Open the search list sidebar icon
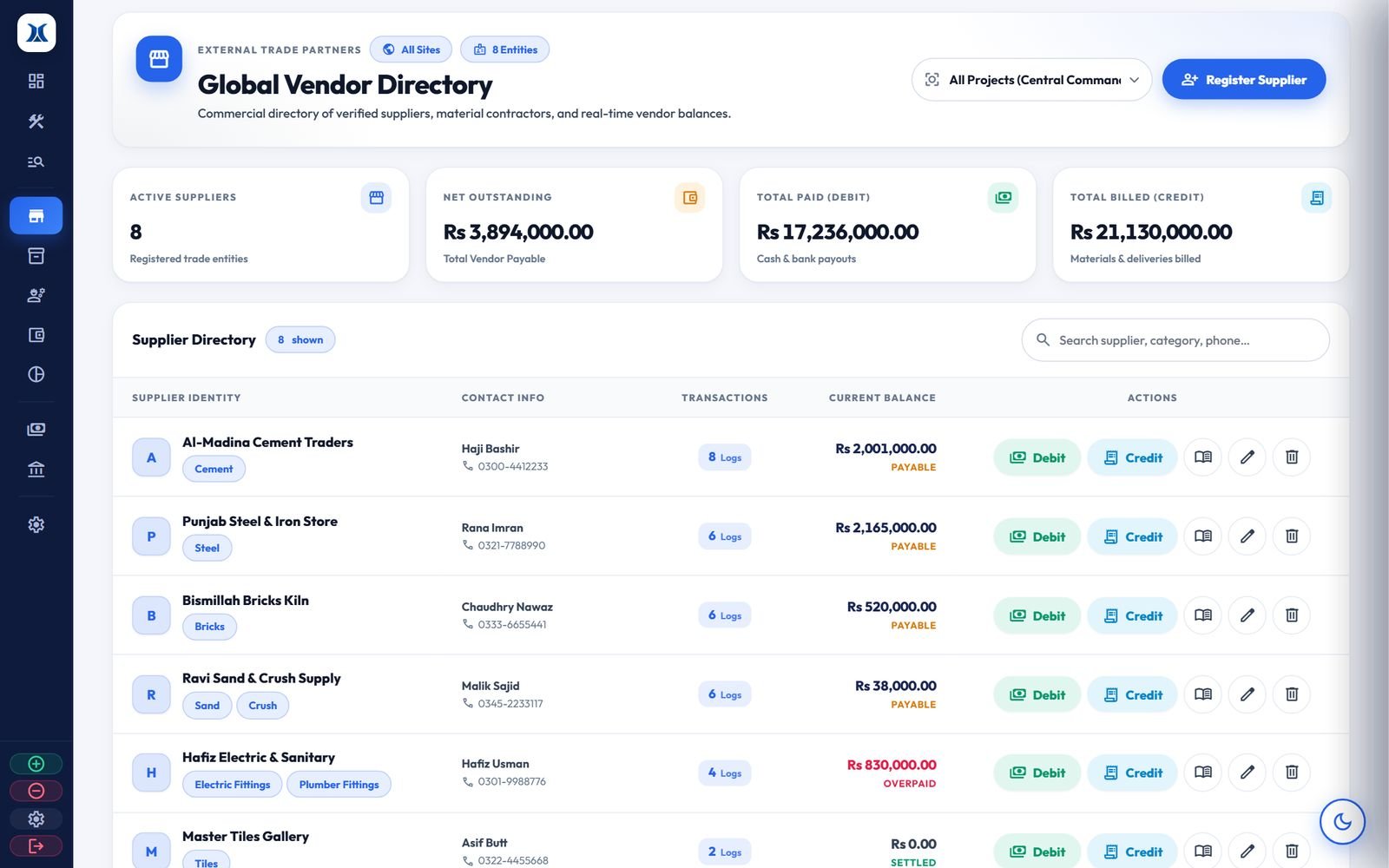 [x=36, y=161]
